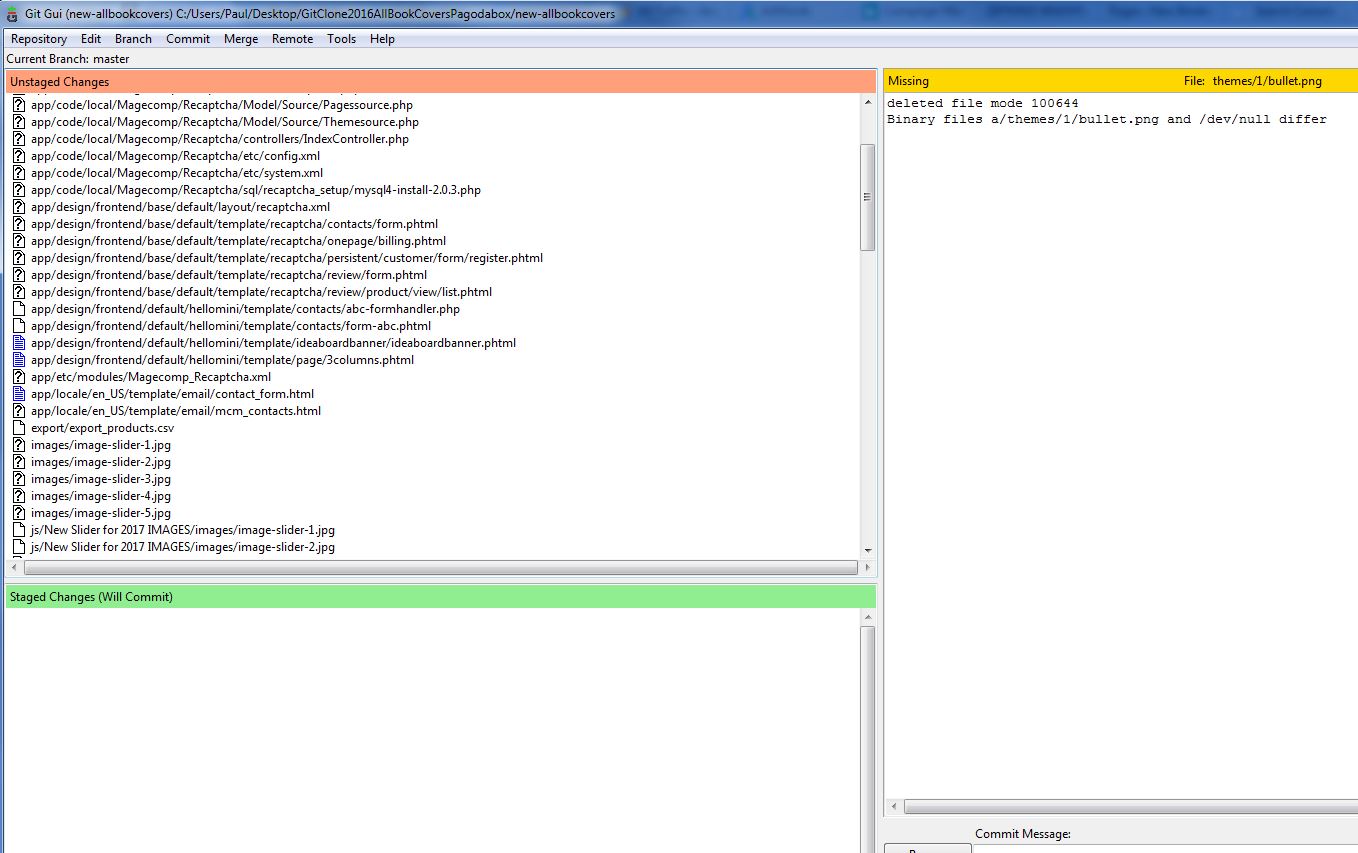Image resolution: width=1358 pixels, height=853 pixels.
Task: Click the icon beside images/image-slider-3.jpg
Action: (18, 479)
